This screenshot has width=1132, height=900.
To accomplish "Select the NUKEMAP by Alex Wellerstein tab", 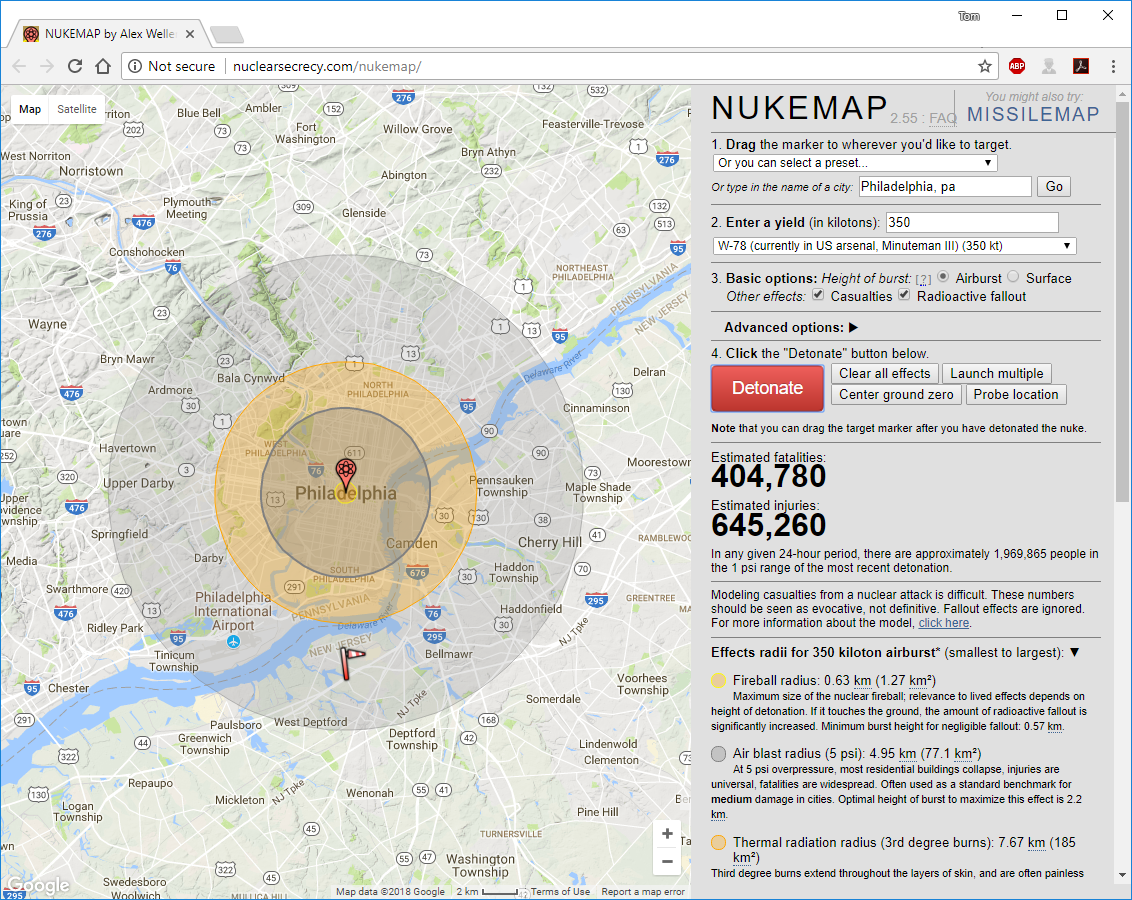I will click(108, 34).
